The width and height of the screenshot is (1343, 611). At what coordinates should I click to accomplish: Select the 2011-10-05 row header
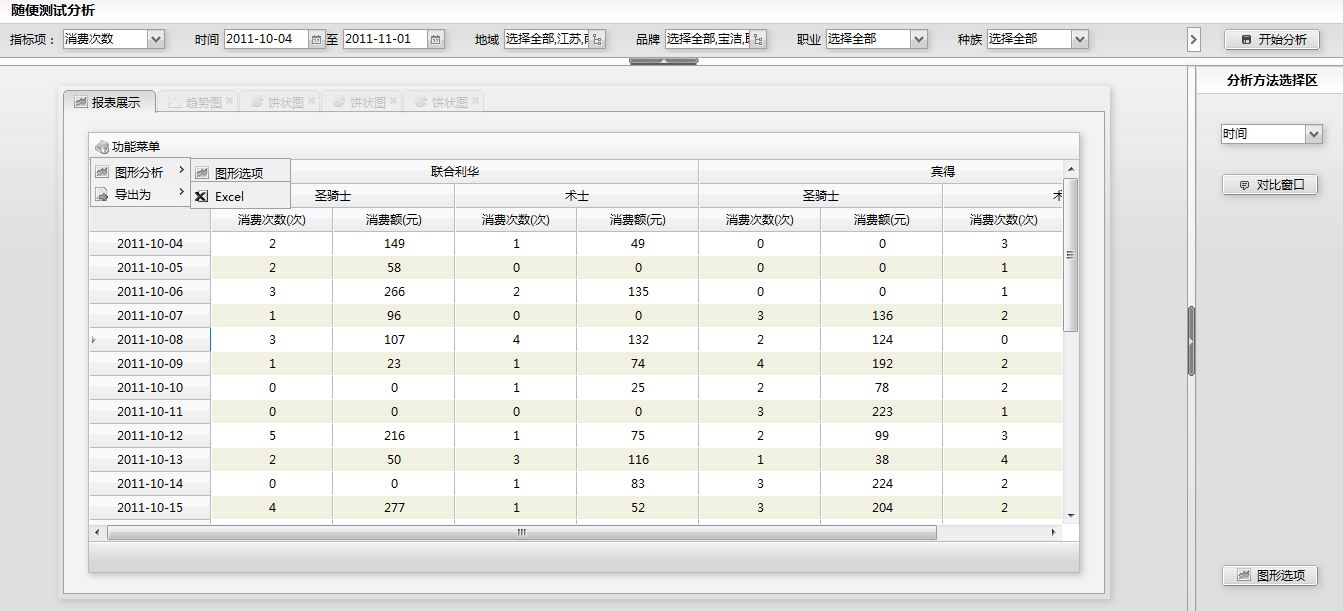point(150,267)
